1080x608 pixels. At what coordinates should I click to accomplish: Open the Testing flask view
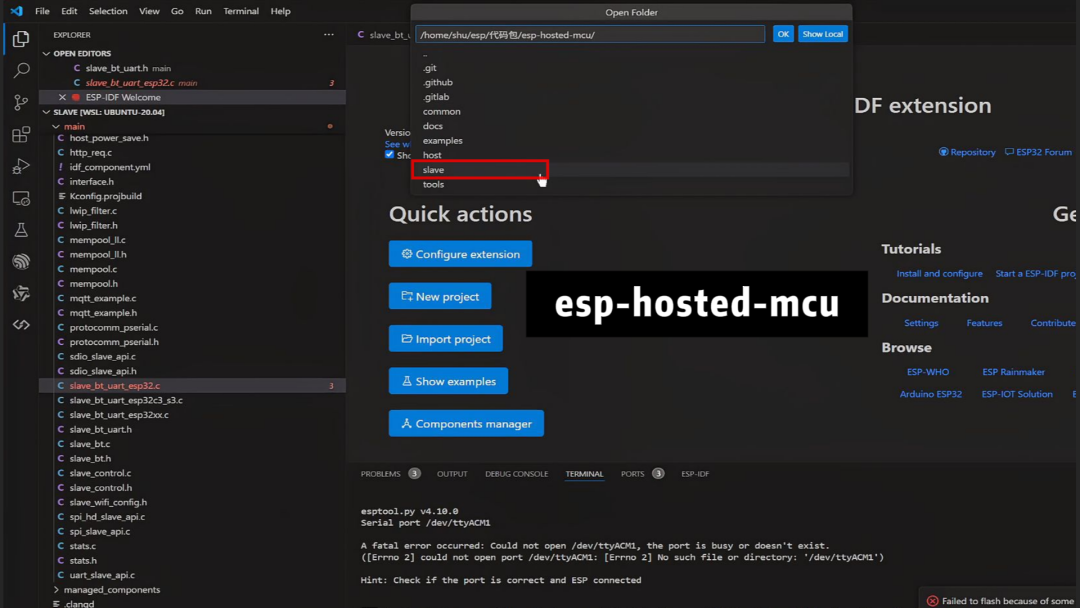tap(21, 230)
